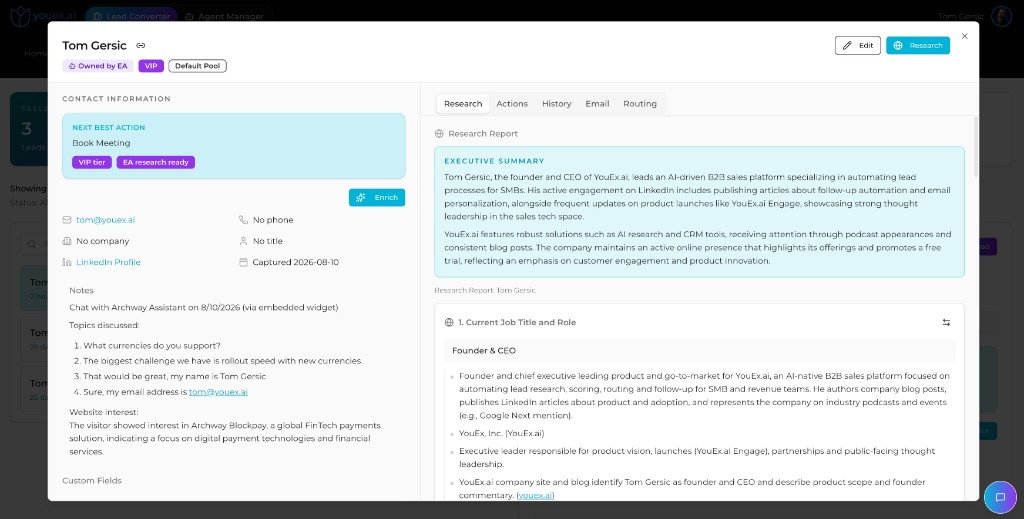
Task: Click the No title text
Action: coord(268,241)
